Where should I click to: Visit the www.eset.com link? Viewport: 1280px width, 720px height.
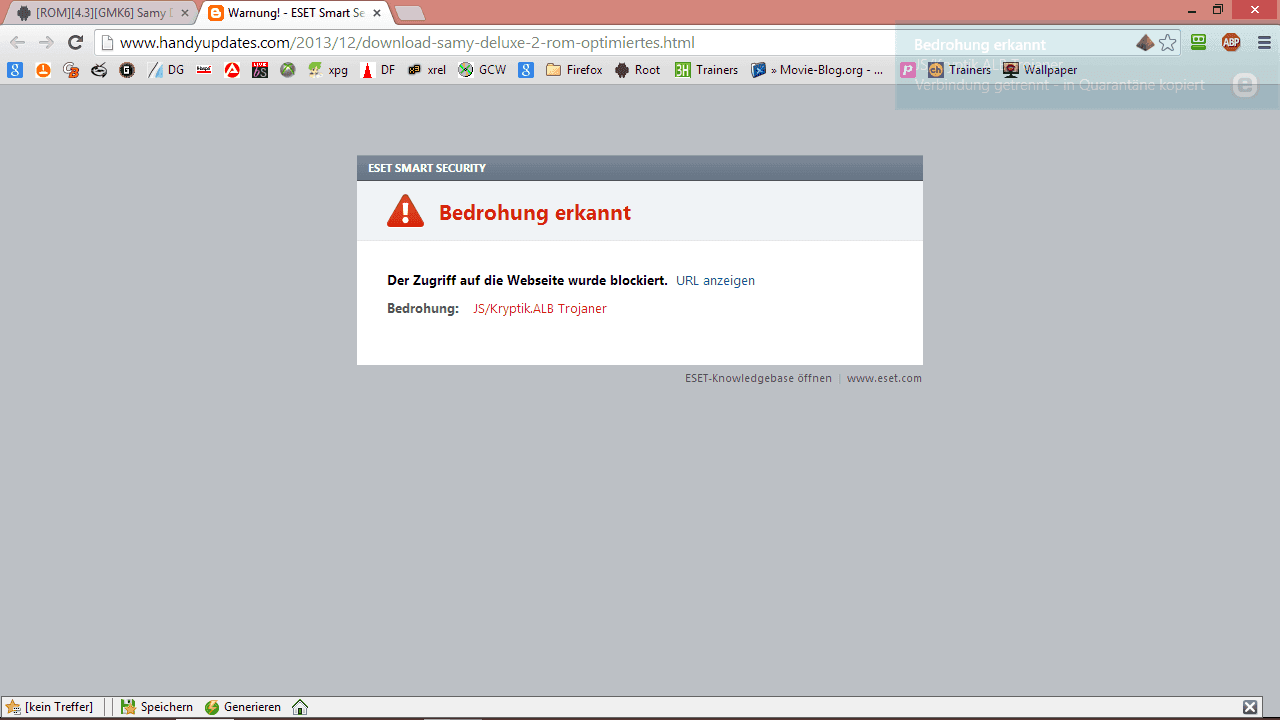tap(884, 379)
